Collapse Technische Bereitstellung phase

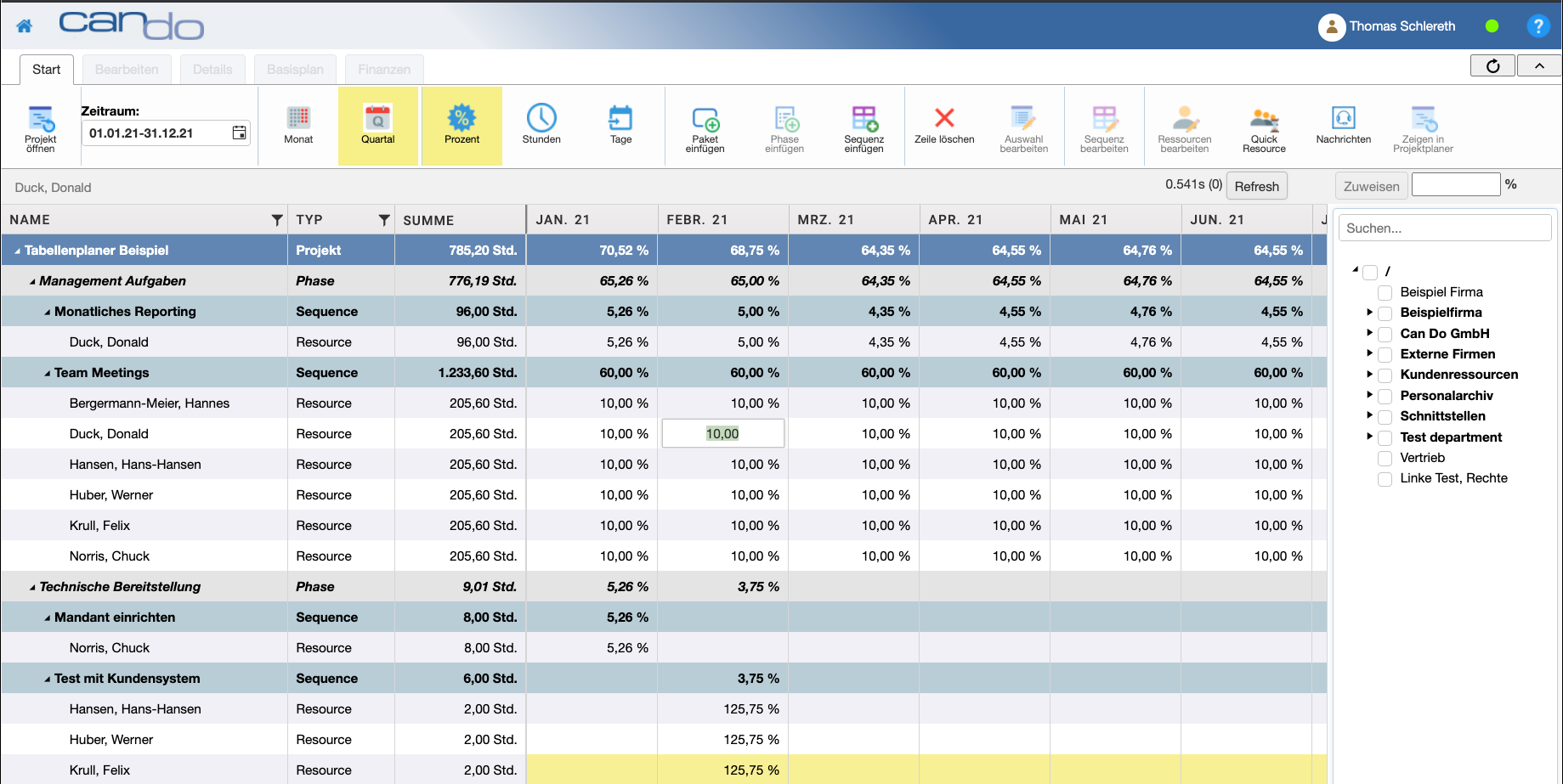pos(32,588)
